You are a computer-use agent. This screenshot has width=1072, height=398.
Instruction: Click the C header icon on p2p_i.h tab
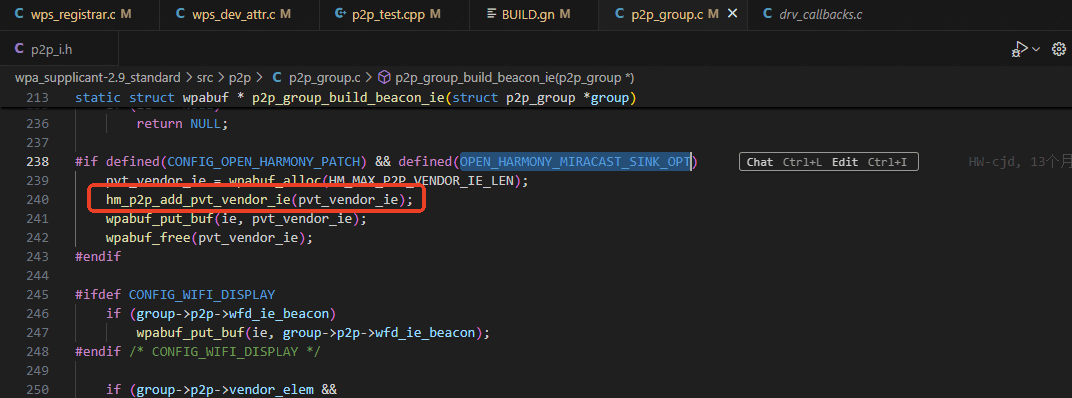point(19,49)
